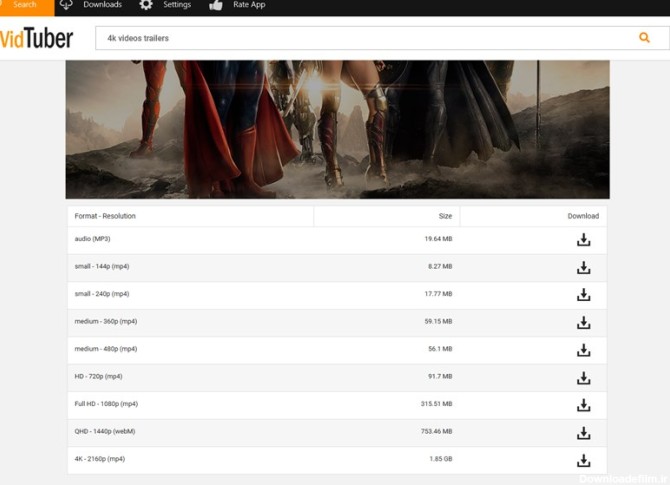Select the 4K - 2160p (mp4) row label

[100, 459]
